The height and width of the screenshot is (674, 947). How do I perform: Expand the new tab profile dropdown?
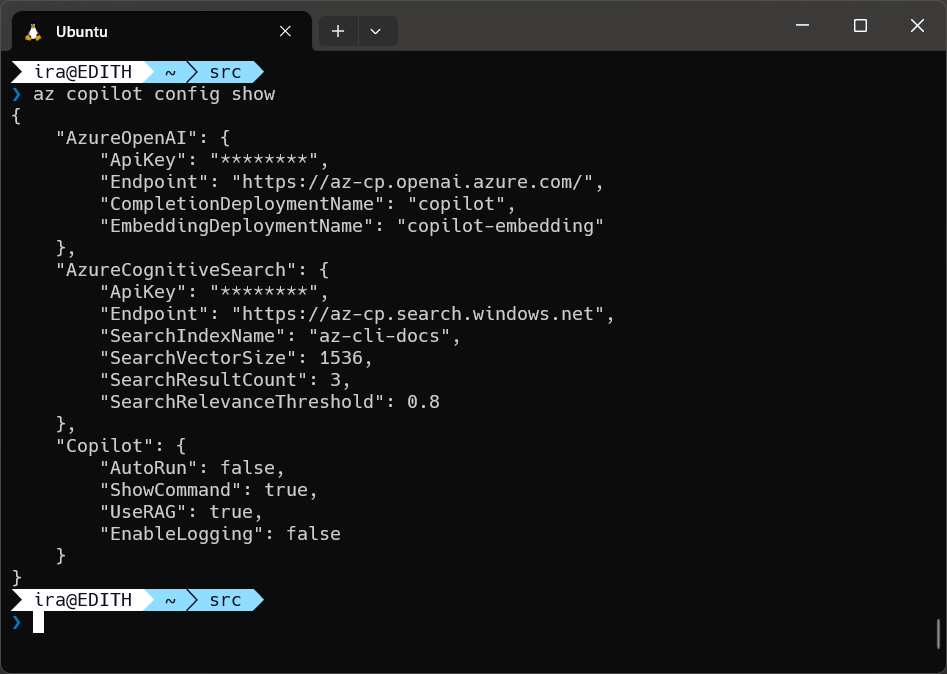coord(376,31)
